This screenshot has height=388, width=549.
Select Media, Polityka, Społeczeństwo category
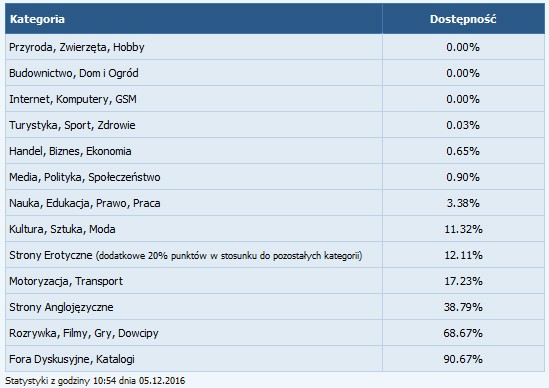[85, 177]
